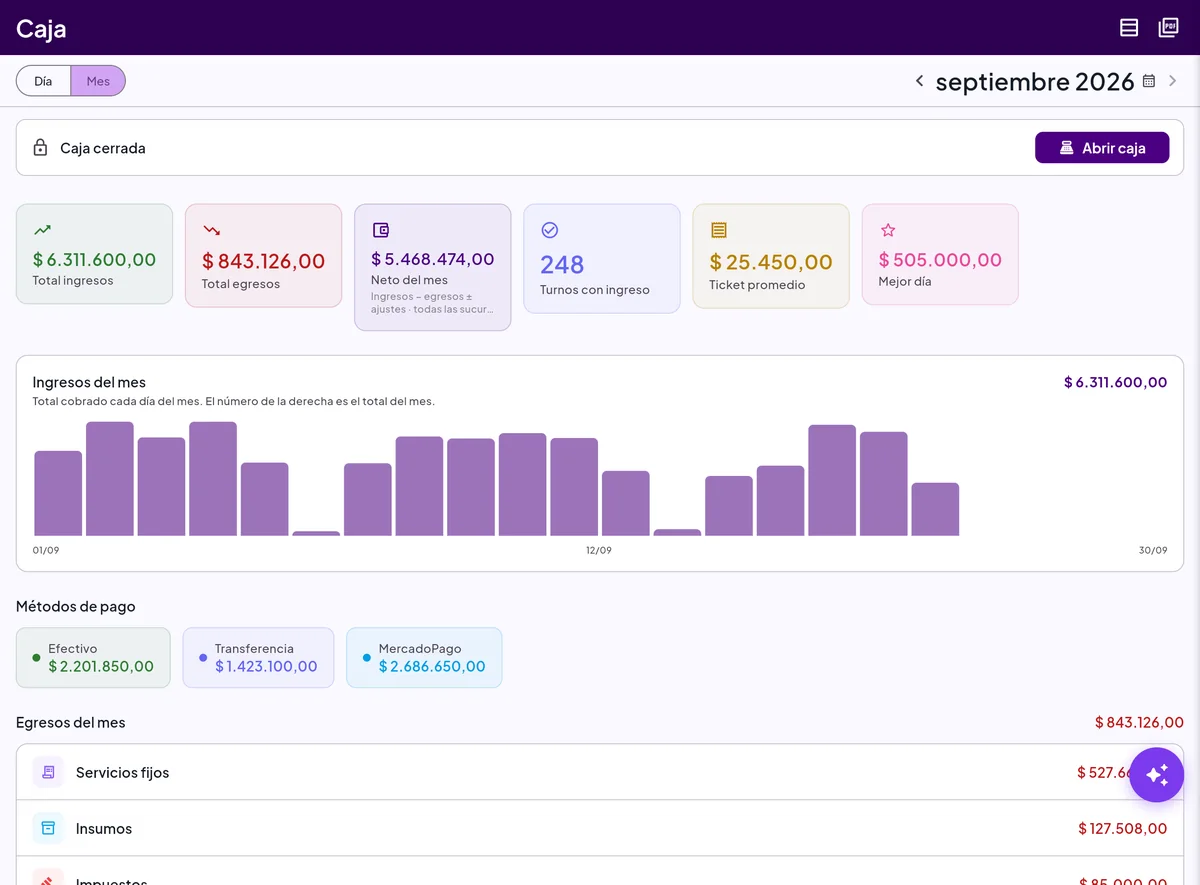
Task: Open the Turnos con ingreso card
Action: [x=601, y=259]
